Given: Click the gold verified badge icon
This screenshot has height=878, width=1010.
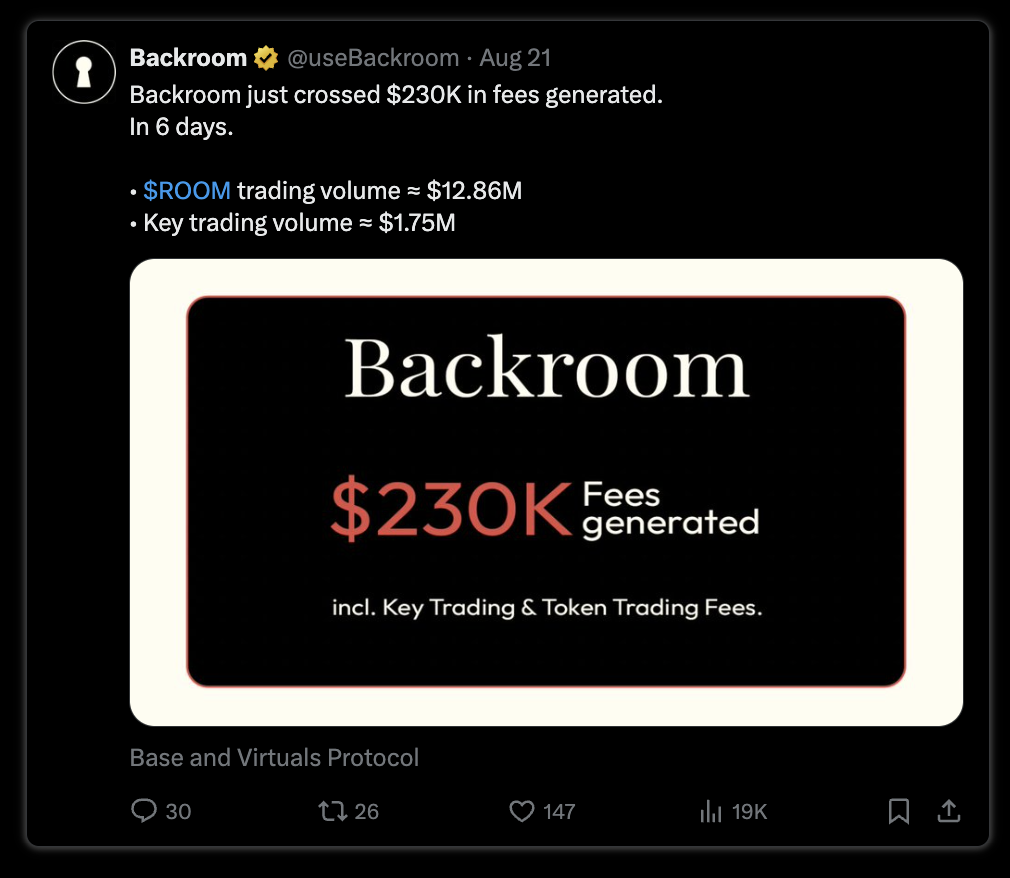Looking at the screenshot, I should 265,58.
